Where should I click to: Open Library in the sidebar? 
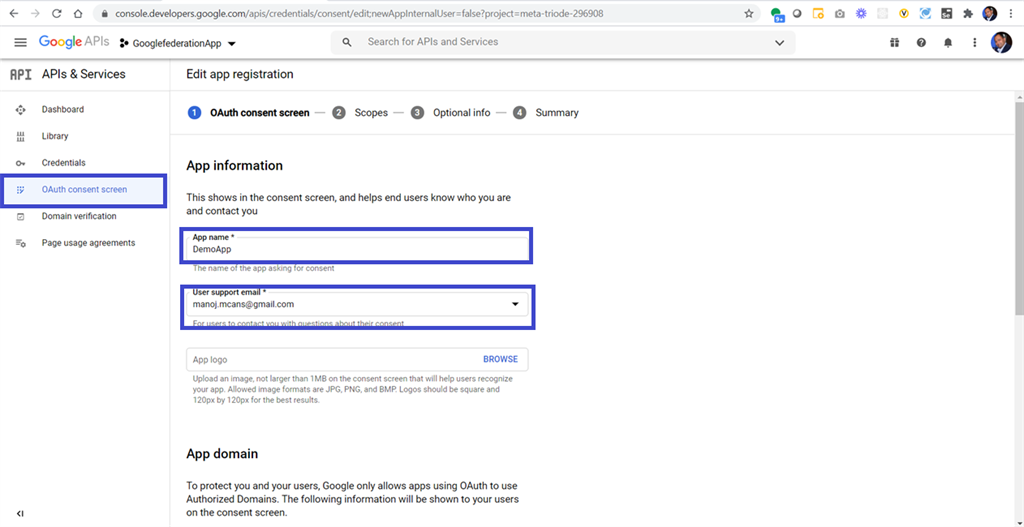[x=55, y=136]
